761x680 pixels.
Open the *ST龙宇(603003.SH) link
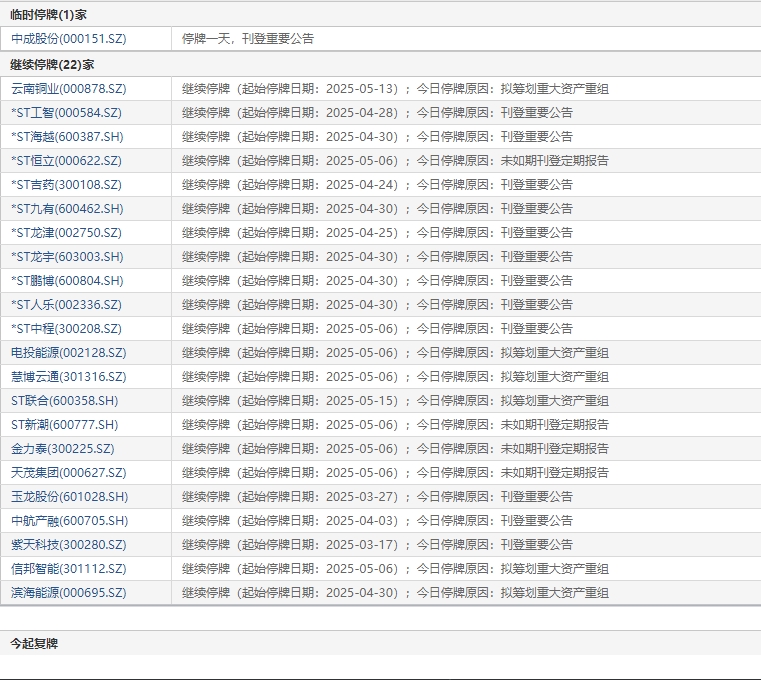tap(67, 257)
